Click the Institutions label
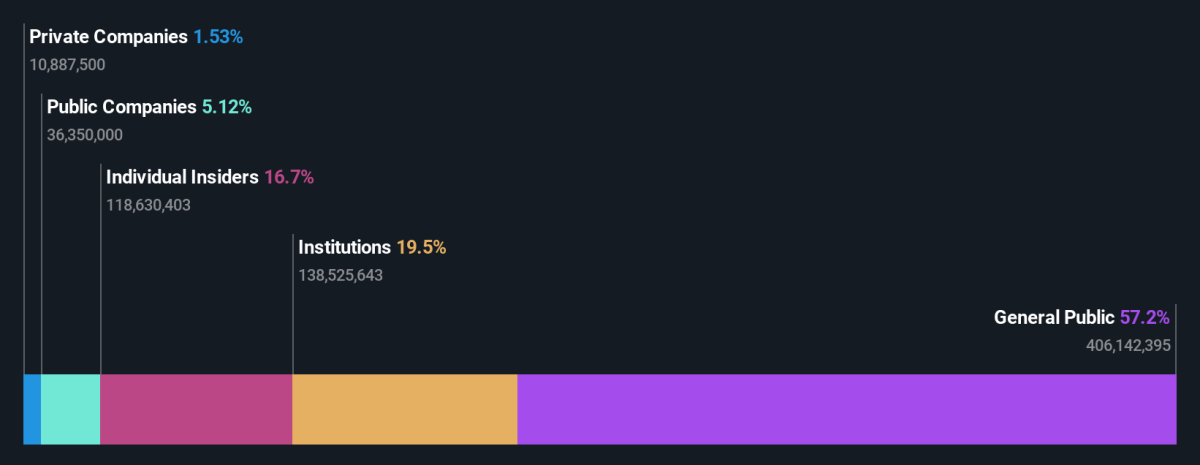 [x=345, y=247]
